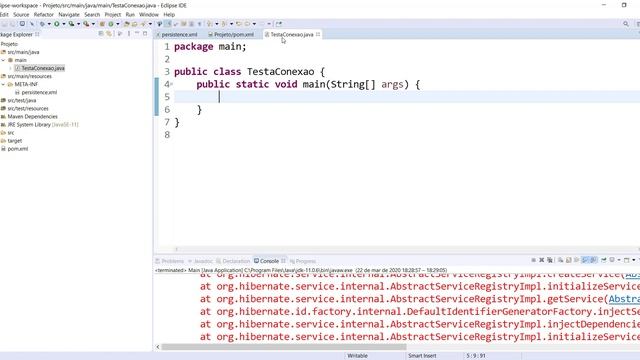The image size is (640, 360).
Task: Close the Console view tab
Action: tap(283, 261)
